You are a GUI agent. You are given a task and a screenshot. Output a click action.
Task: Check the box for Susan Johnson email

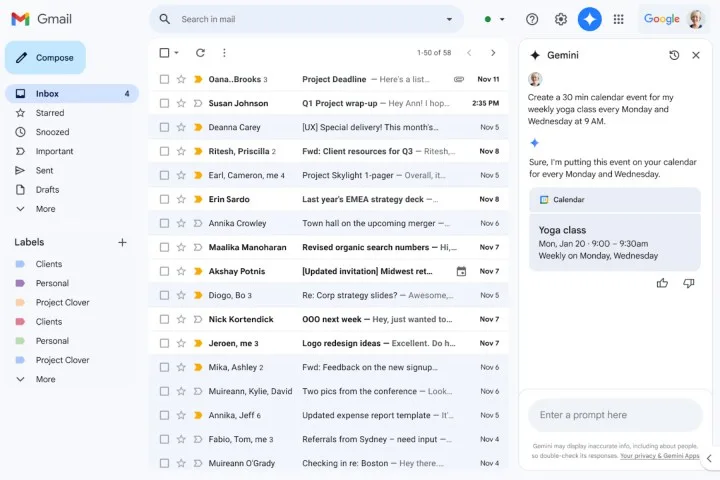pos(164,103)
